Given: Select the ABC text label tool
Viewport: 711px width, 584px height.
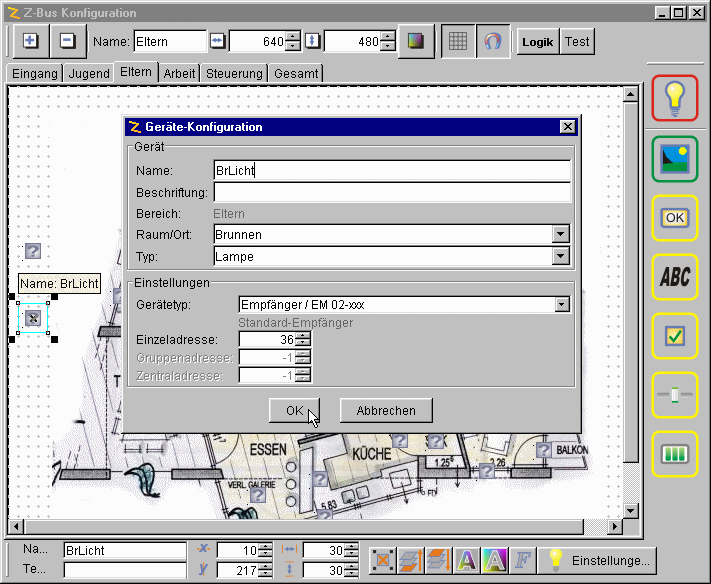Looking at the screenshot, I should click(675, 277).
